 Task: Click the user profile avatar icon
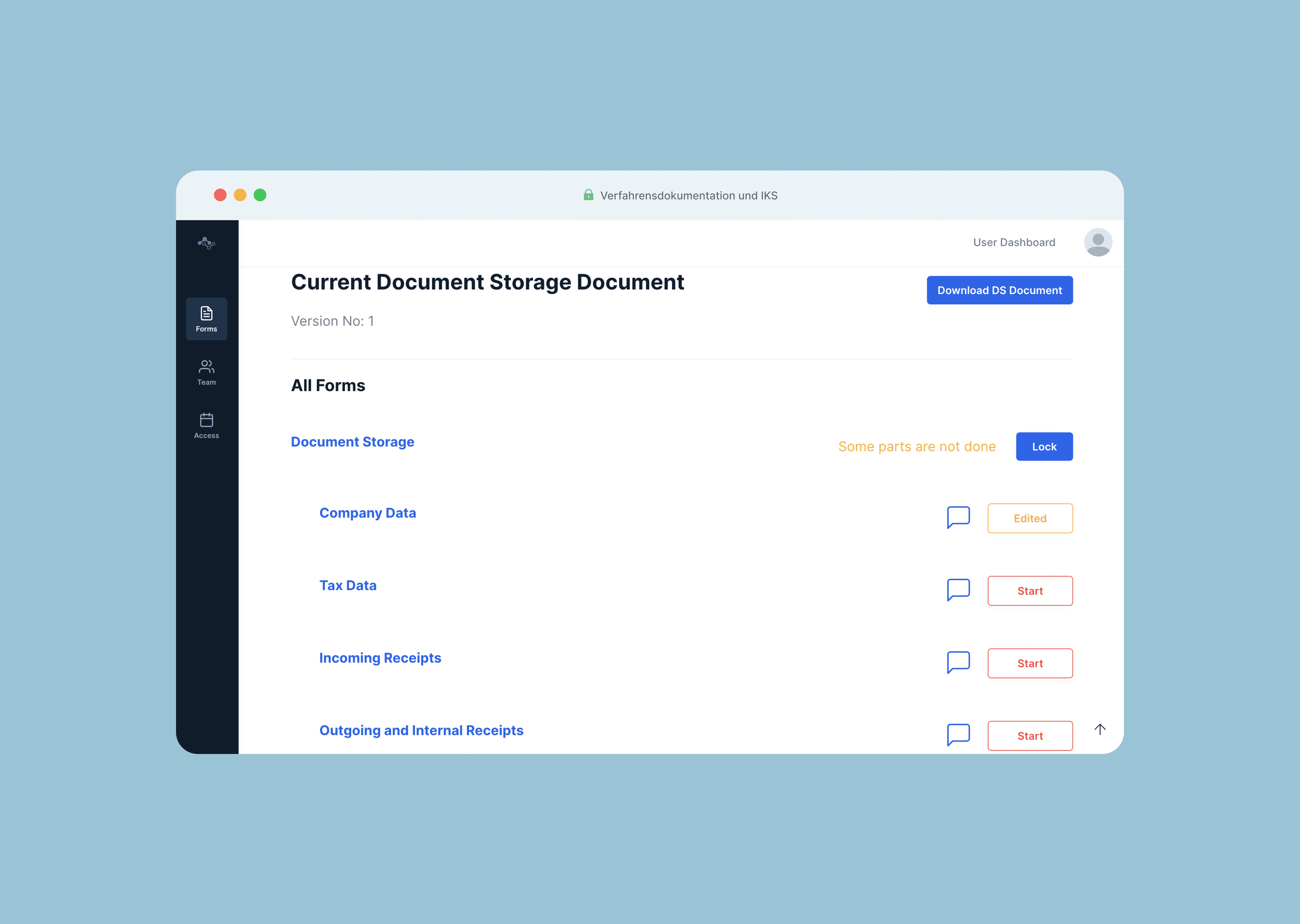[x=1098, y=242]
